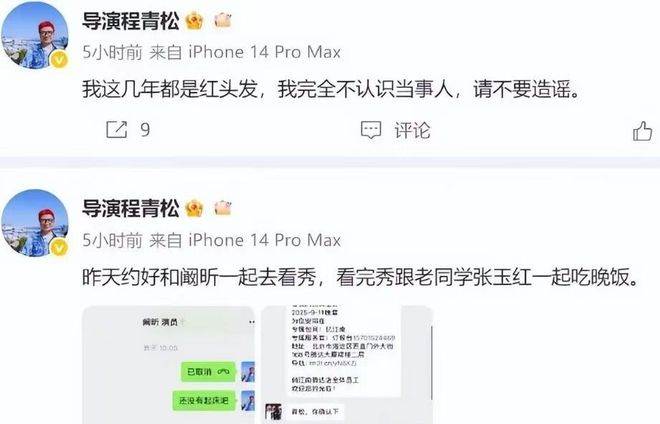
Task: Click the crown badge beside first post's username
Action: tap(194, 21)
